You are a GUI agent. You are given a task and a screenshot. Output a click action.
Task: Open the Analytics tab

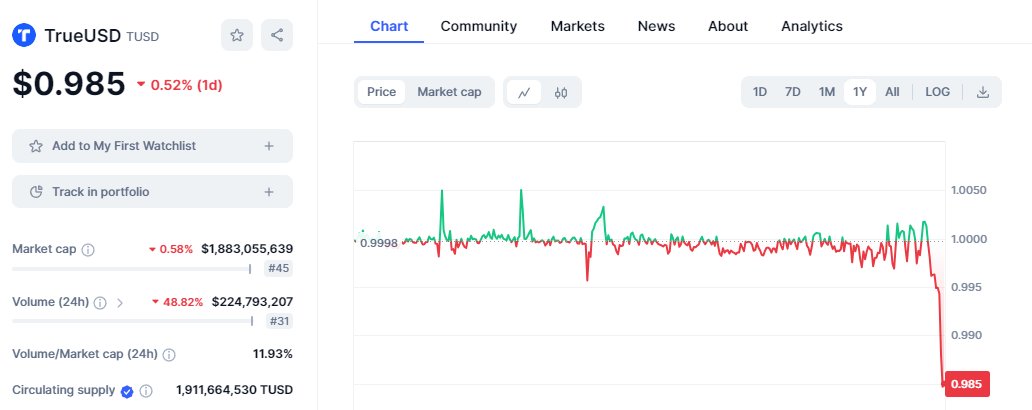click(812, 26)
